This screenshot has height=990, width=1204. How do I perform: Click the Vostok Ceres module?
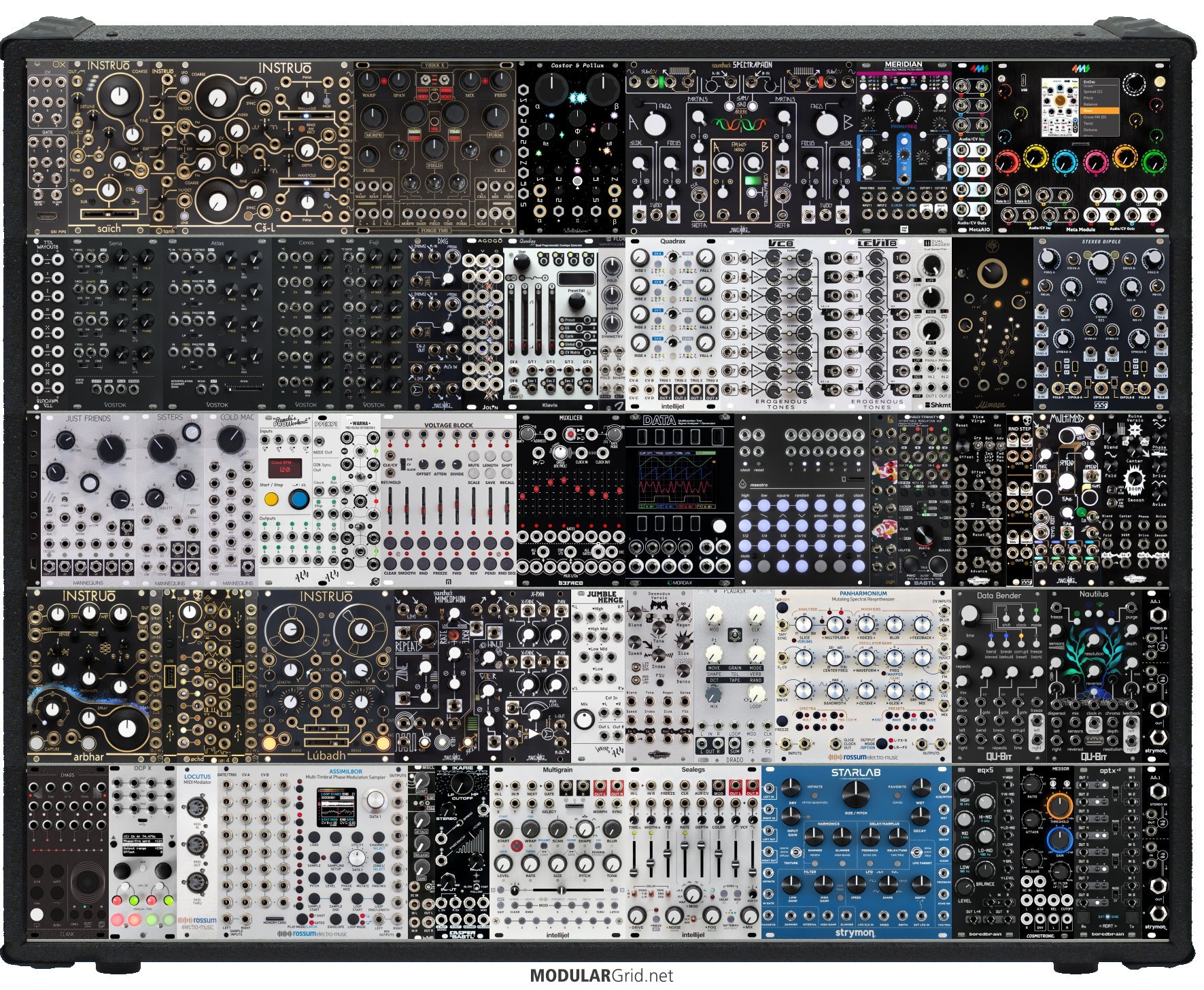[x=306, y=323]
